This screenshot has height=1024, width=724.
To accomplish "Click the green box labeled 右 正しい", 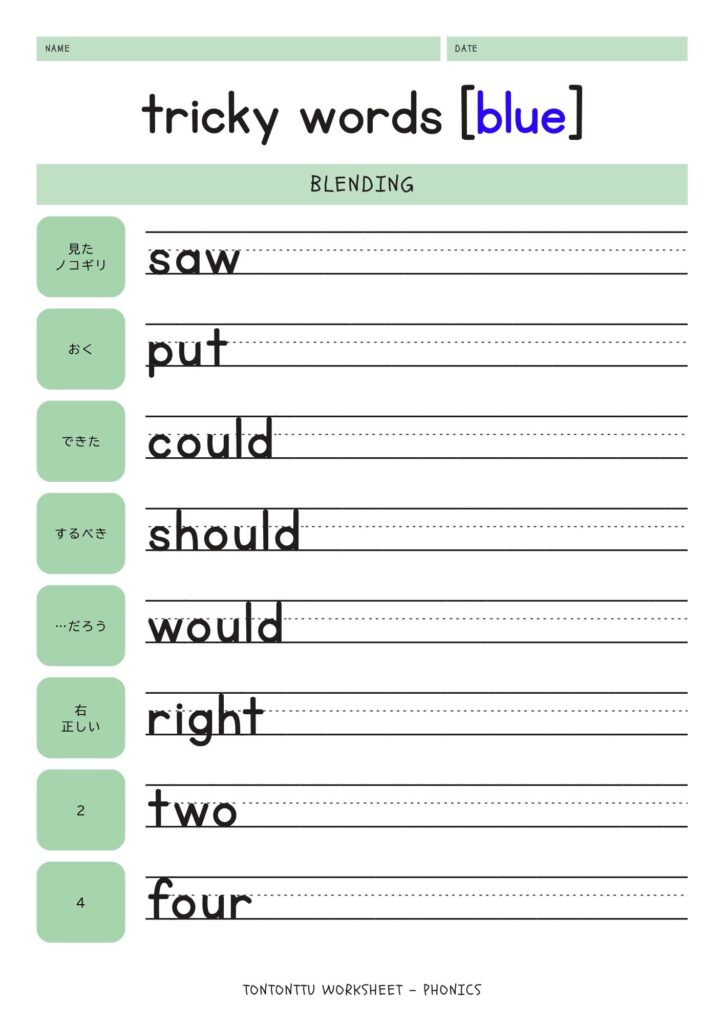I will click(x=81, y=718).
